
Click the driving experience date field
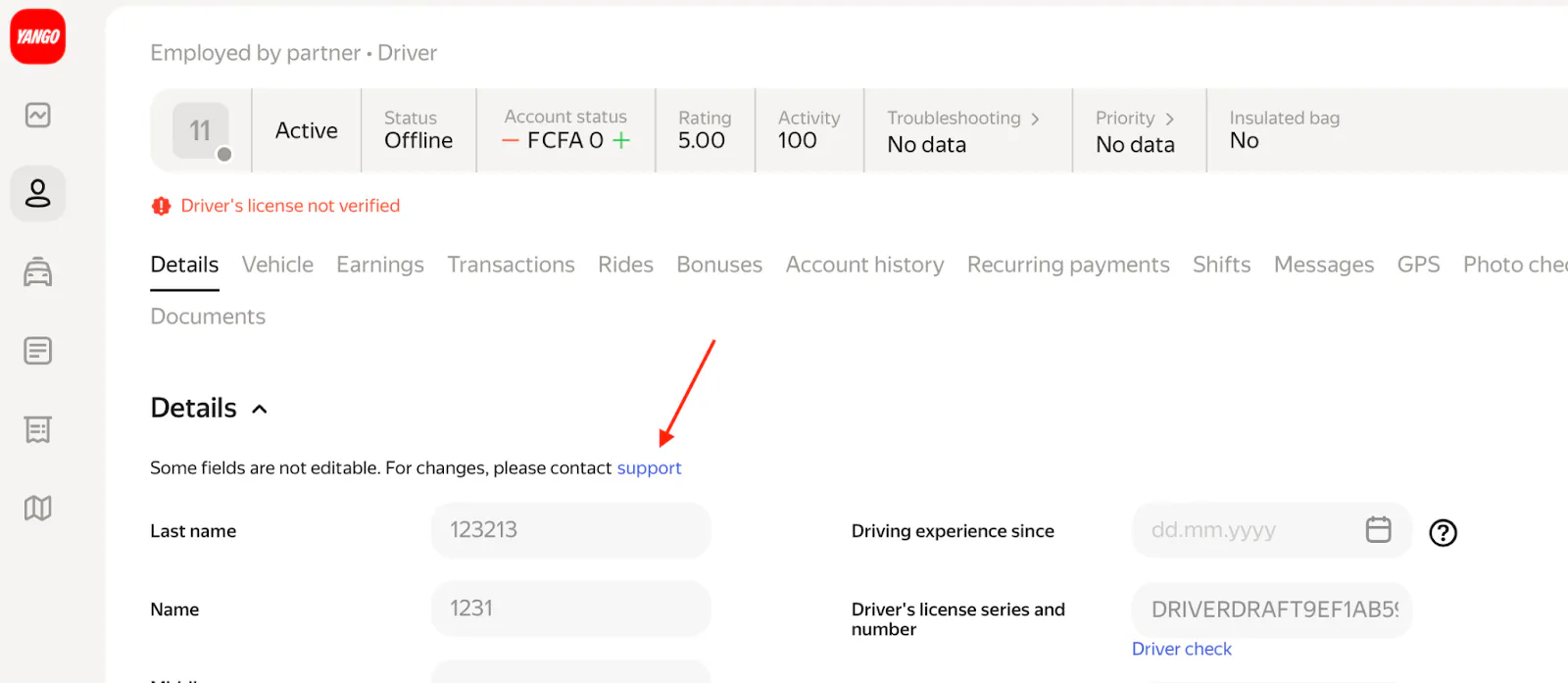[1271, 530]
